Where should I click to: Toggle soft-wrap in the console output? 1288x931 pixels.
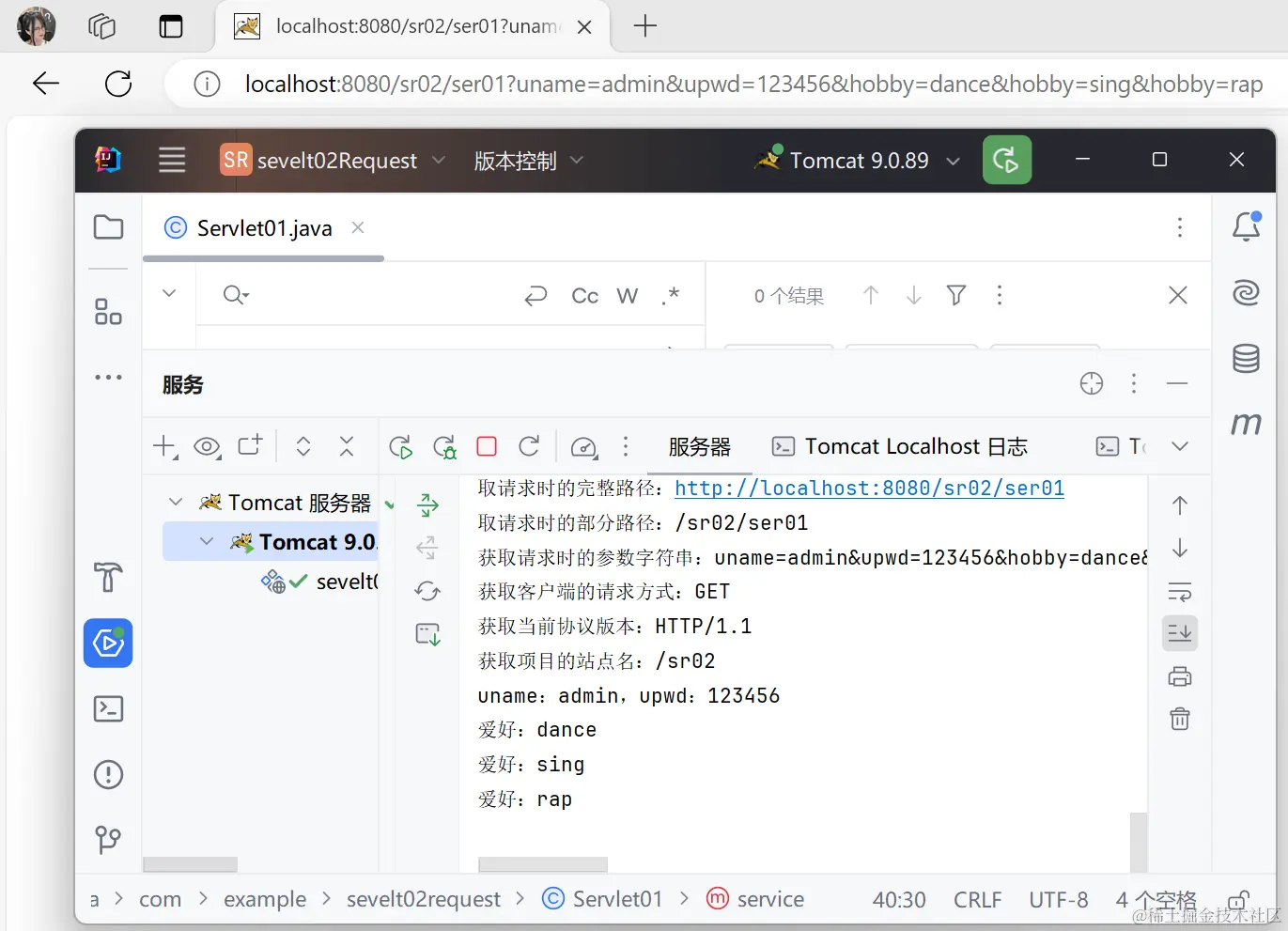coord(1179,592)
